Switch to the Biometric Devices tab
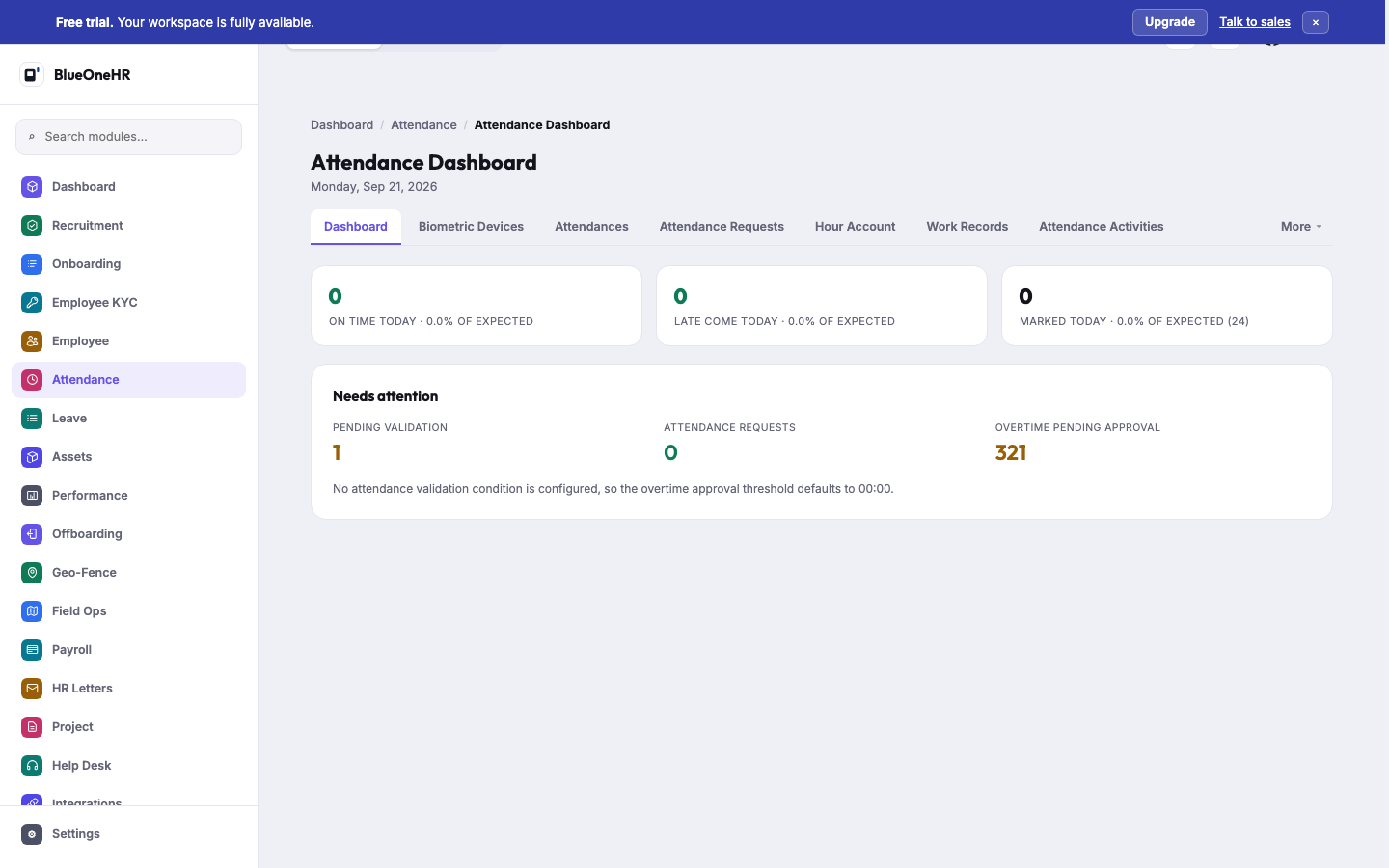The height and width of the screenshot is (868, 1389). tap(471, 227)
